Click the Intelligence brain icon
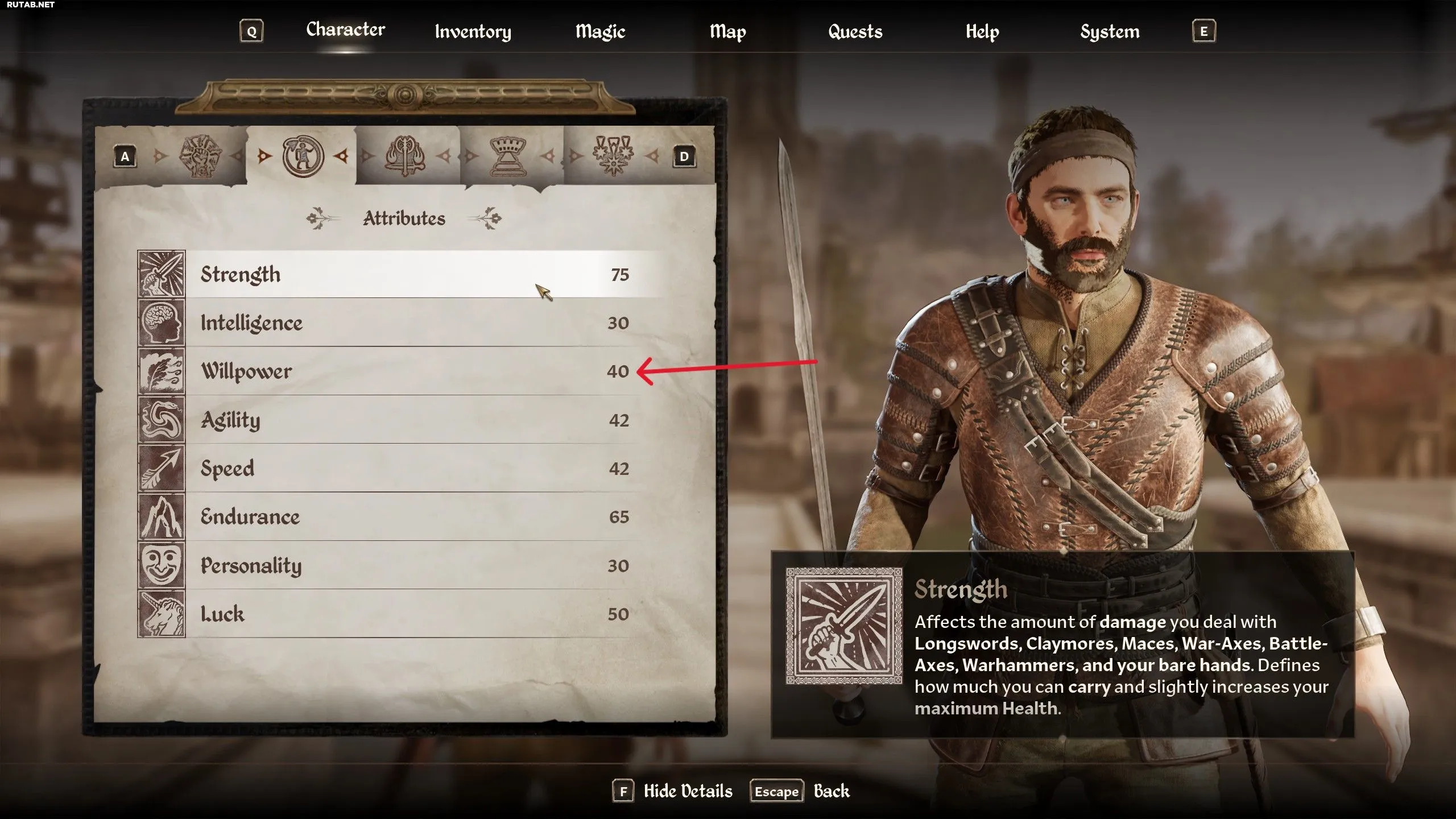The image size is (1456, 819). click(x=162, y=322)
